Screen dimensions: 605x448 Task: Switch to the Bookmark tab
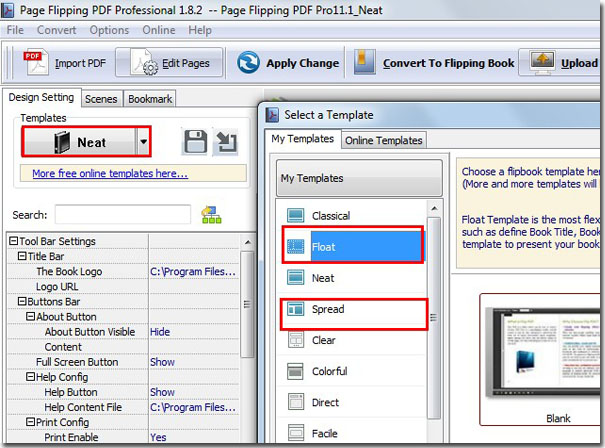tap(150, 99)
